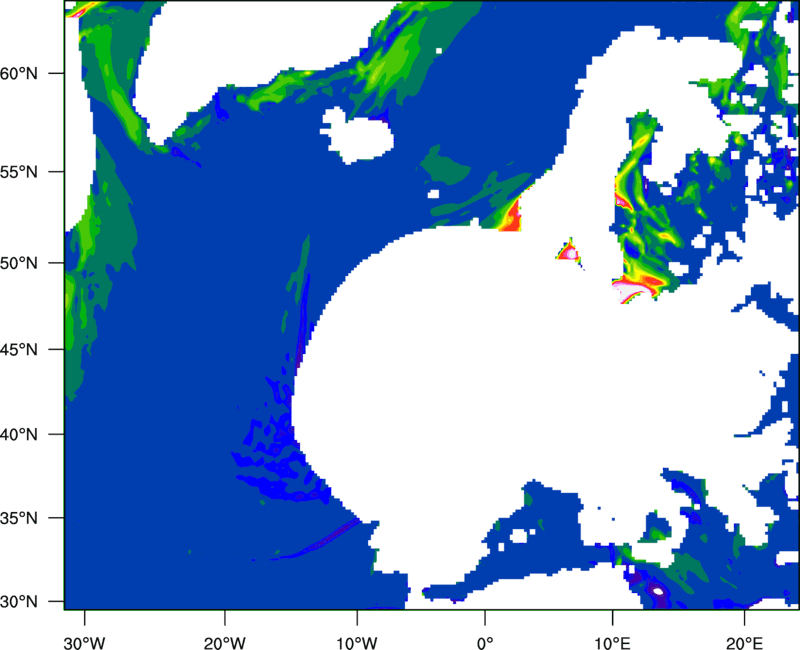Click the 60°N latitude label
The height and width of the screenshot is (650, 800).
(19, 73)
